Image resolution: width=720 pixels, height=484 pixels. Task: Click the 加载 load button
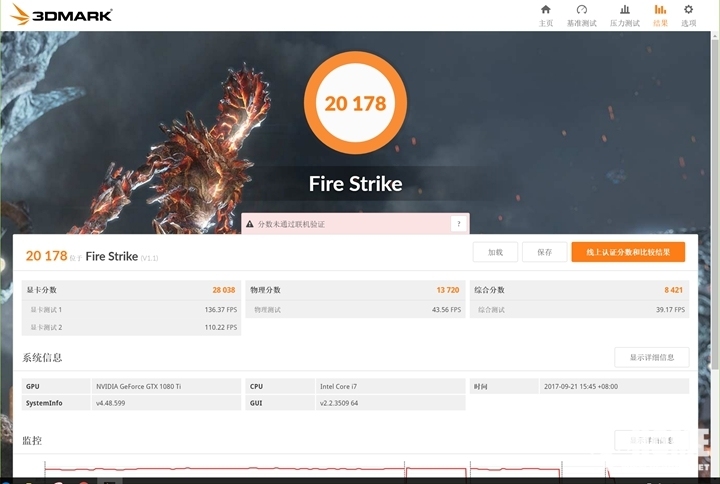pyautogui.click(x=495, y=252)
